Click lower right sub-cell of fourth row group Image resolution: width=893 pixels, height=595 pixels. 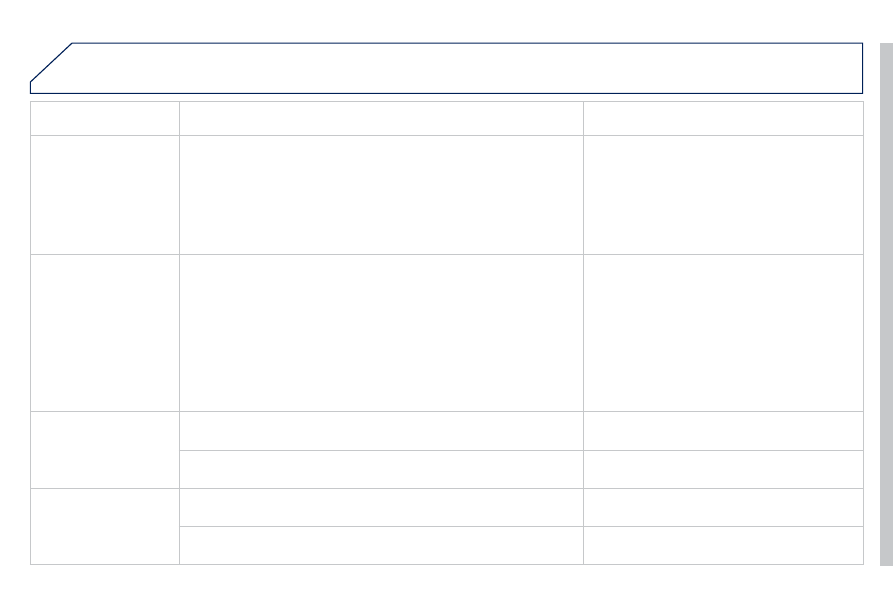tap(723, 469)
